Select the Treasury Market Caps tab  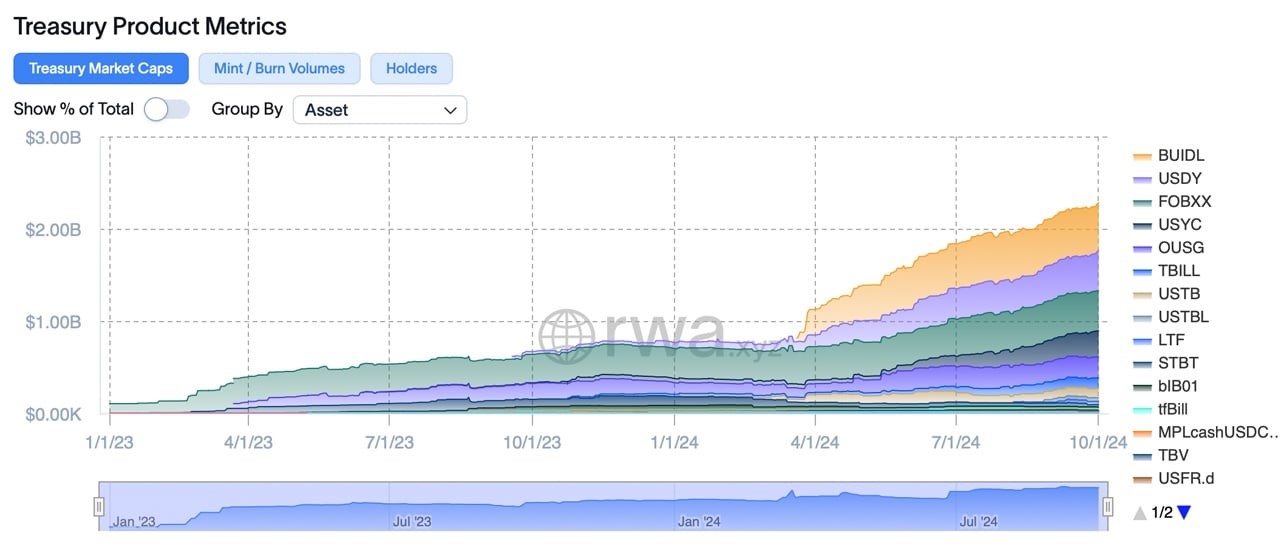coord(101,69)
